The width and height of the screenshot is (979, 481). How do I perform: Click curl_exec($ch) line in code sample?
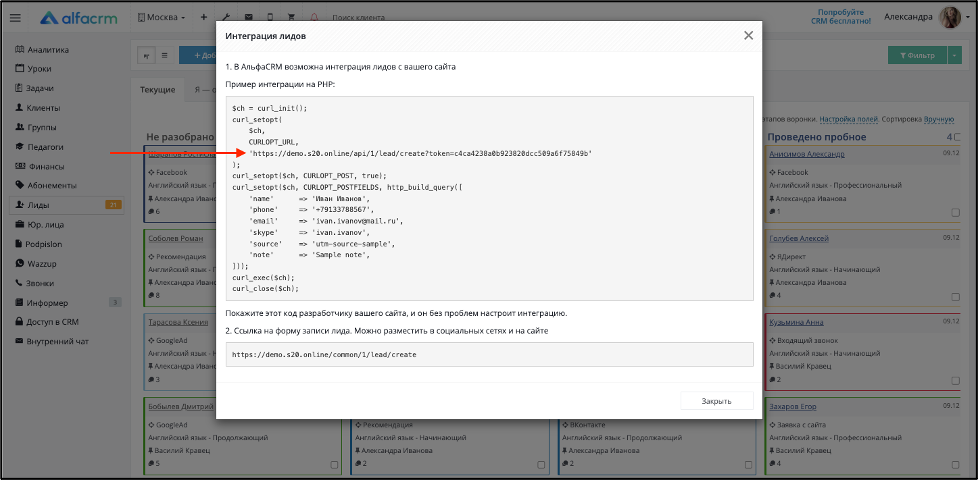point(263,277)
